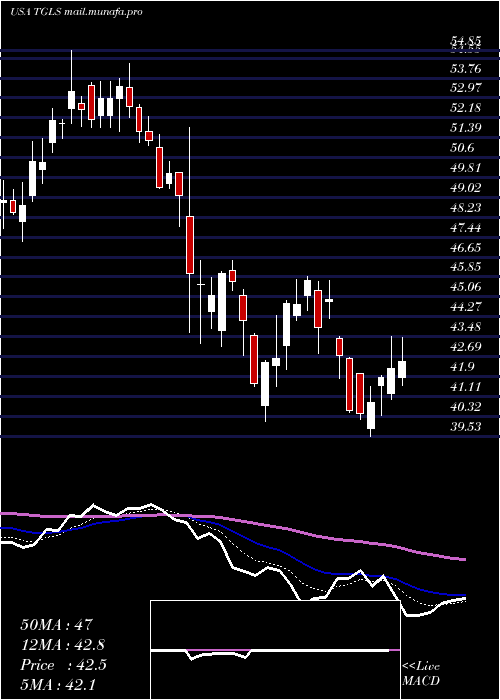Click the 48.23 price axis label
500x700 pixels.
[466, 208]
